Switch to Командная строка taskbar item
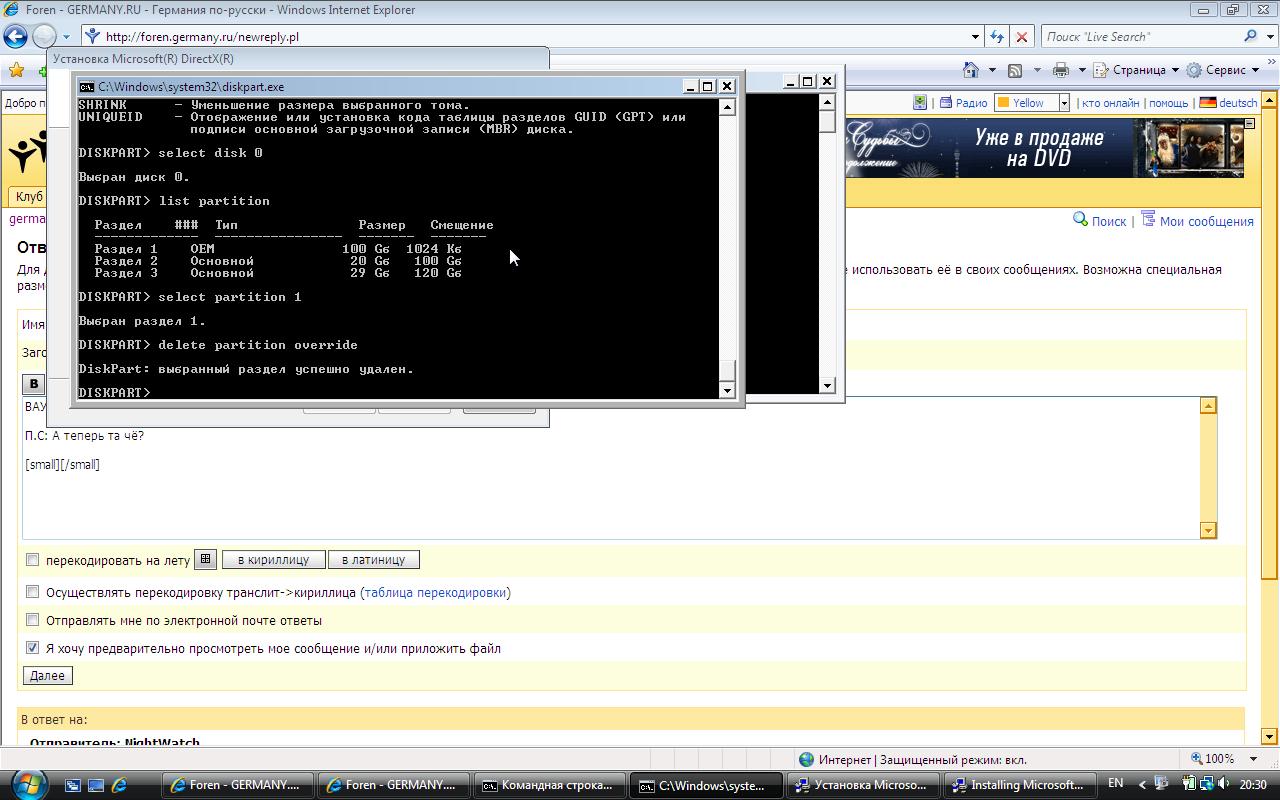1280x800 pixels. click(x=550, y=785)
